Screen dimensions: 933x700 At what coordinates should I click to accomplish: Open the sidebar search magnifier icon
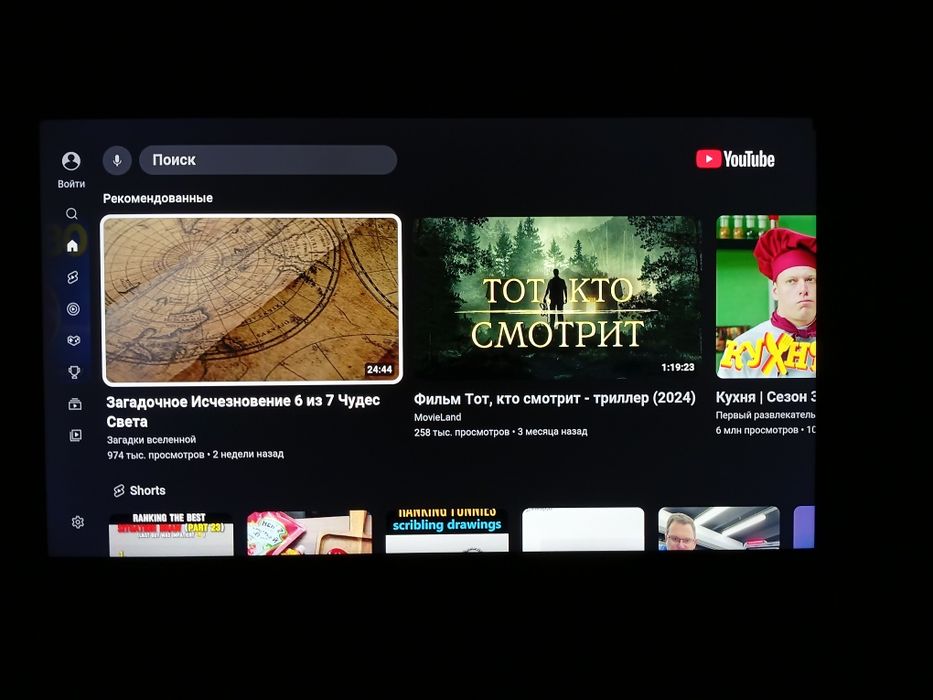71,214
